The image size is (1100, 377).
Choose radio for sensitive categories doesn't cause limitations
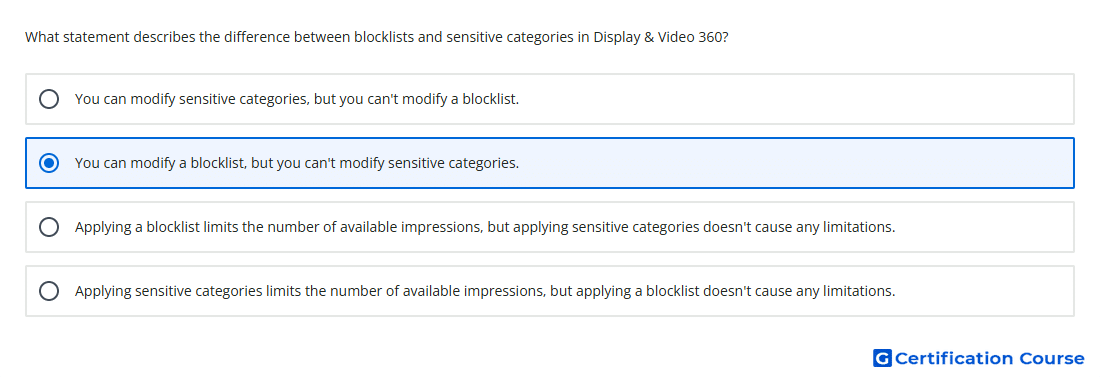[49, 227]
